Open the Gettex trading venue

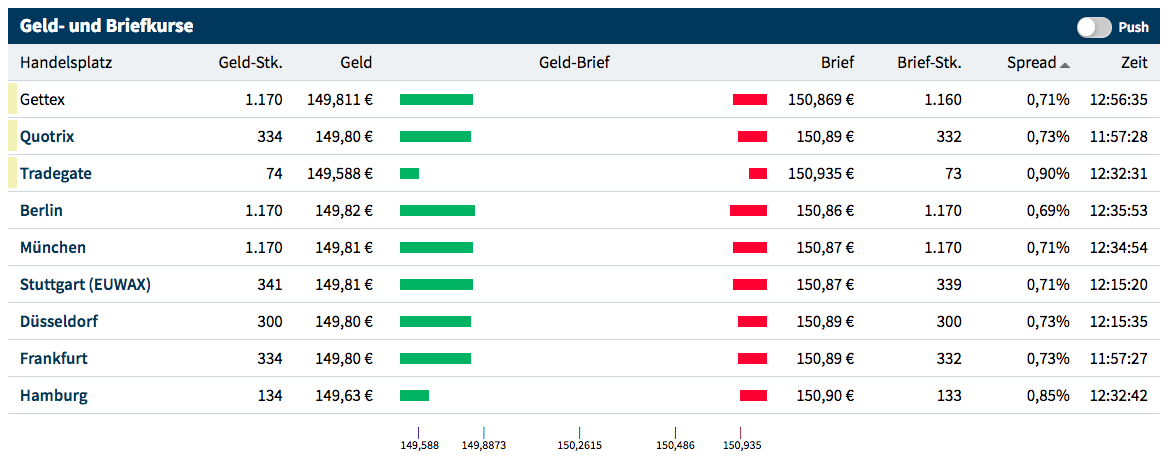pyautogui.click(x=42, y=100)
